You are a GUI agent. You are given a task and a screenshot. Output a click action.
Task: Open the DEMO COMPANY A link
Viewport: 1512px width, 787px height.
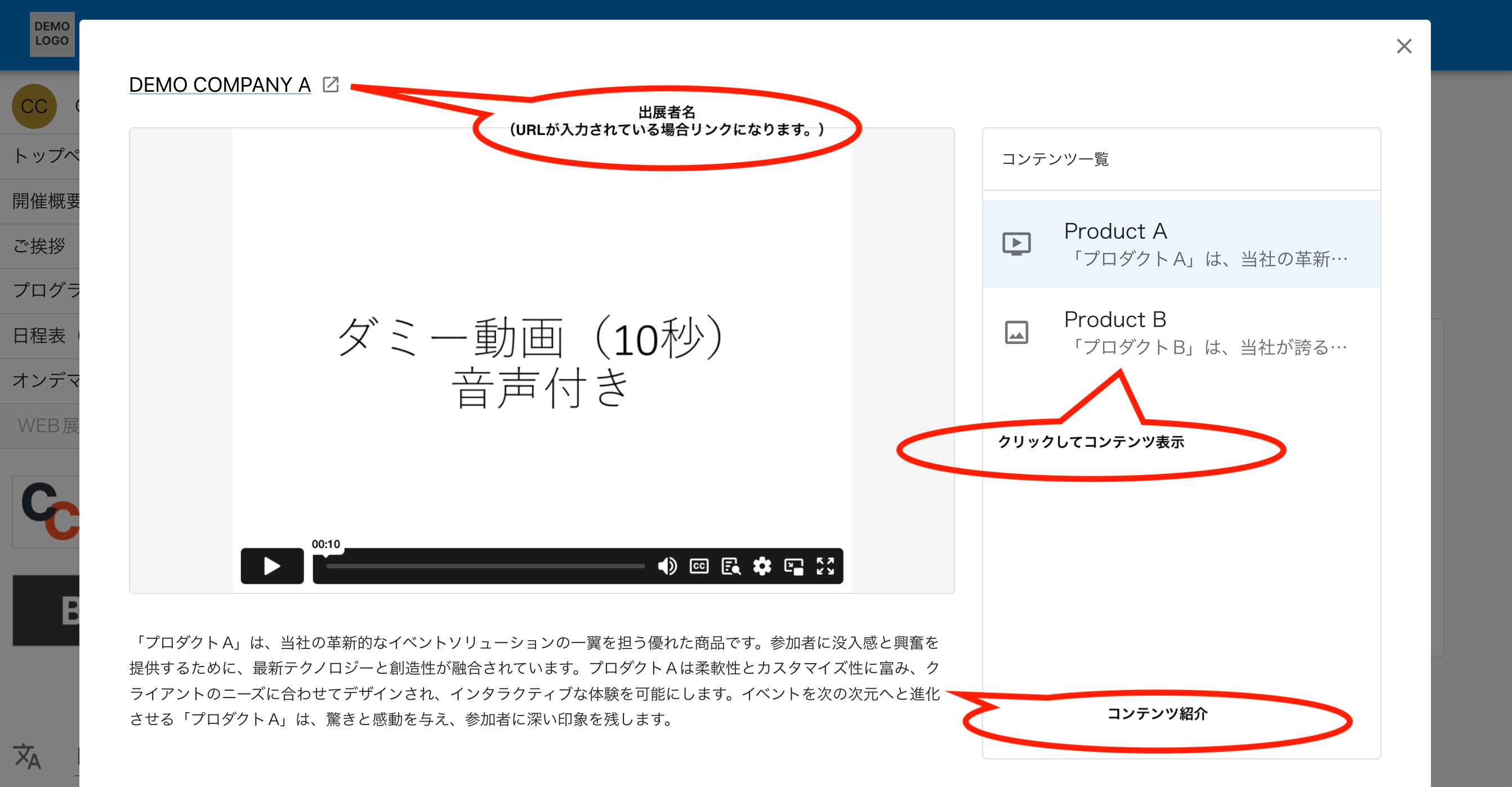click(220, 84)
